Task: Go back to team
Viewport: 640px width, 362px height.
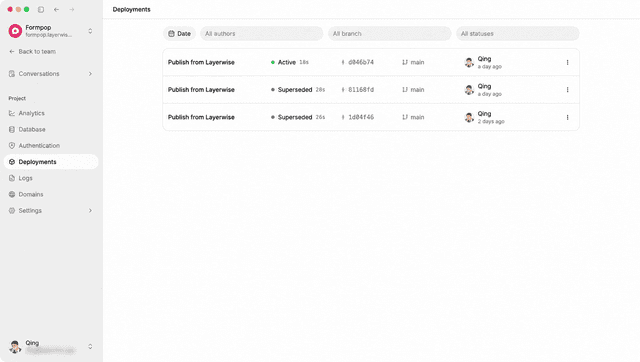Action: pos(33,51)
